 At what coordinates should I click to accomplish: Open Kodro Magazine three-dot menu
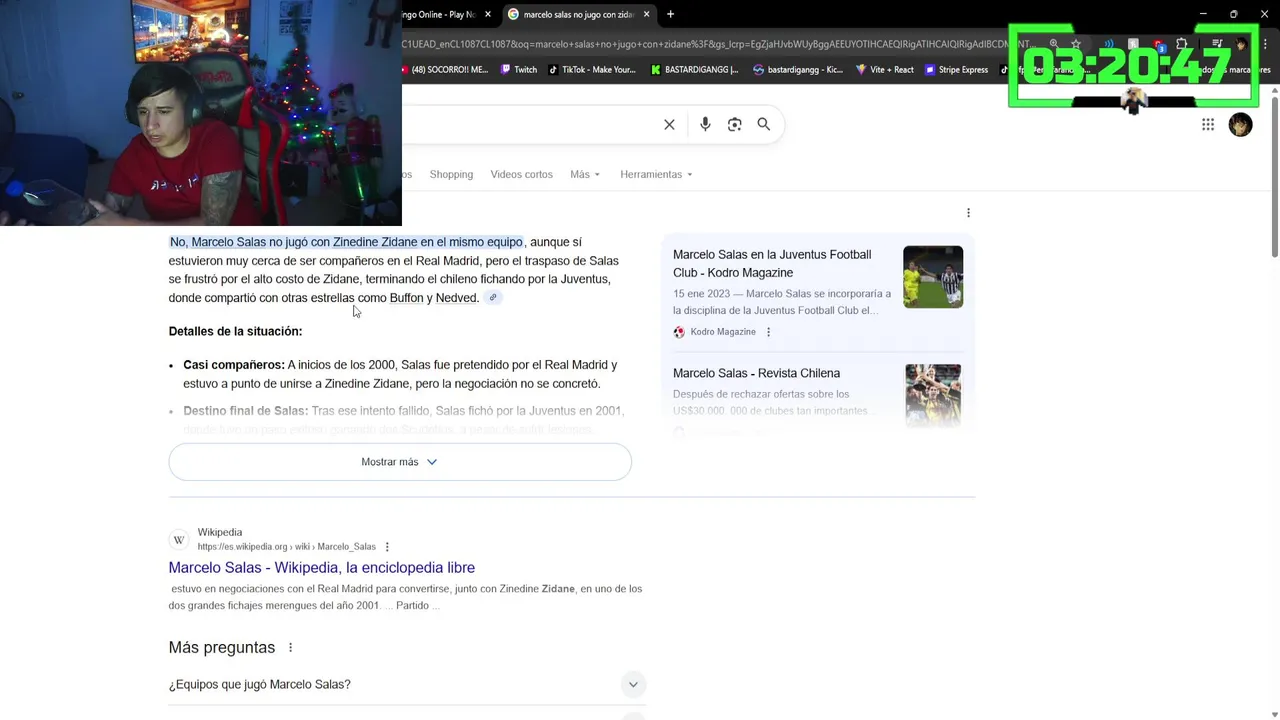pos(768,332)
